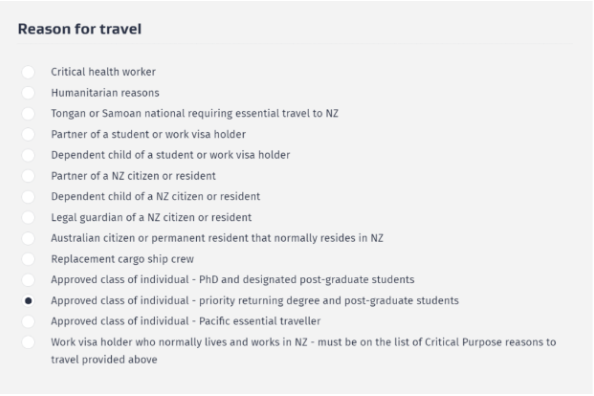Pick Partner of a student or work visa holder
Viewport: 594px width, 396px height.
pyautogui.click(x=28, y=135)
